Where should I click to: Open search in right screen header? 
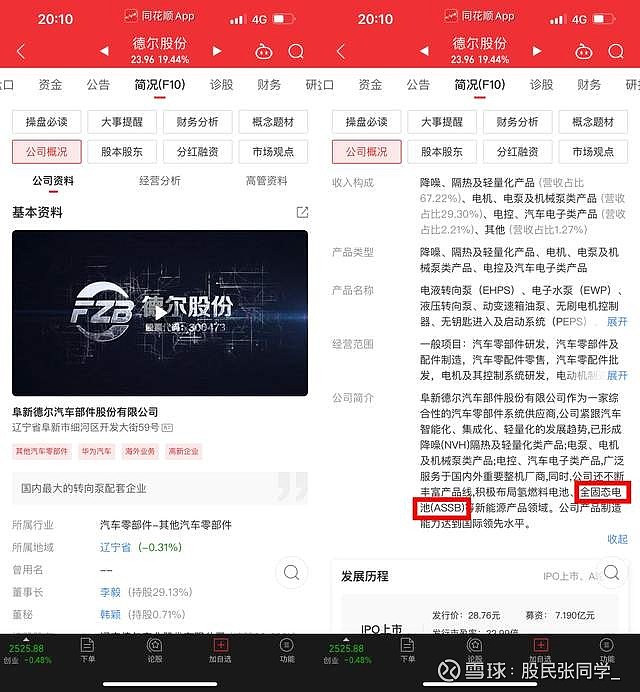pos(616,52)
